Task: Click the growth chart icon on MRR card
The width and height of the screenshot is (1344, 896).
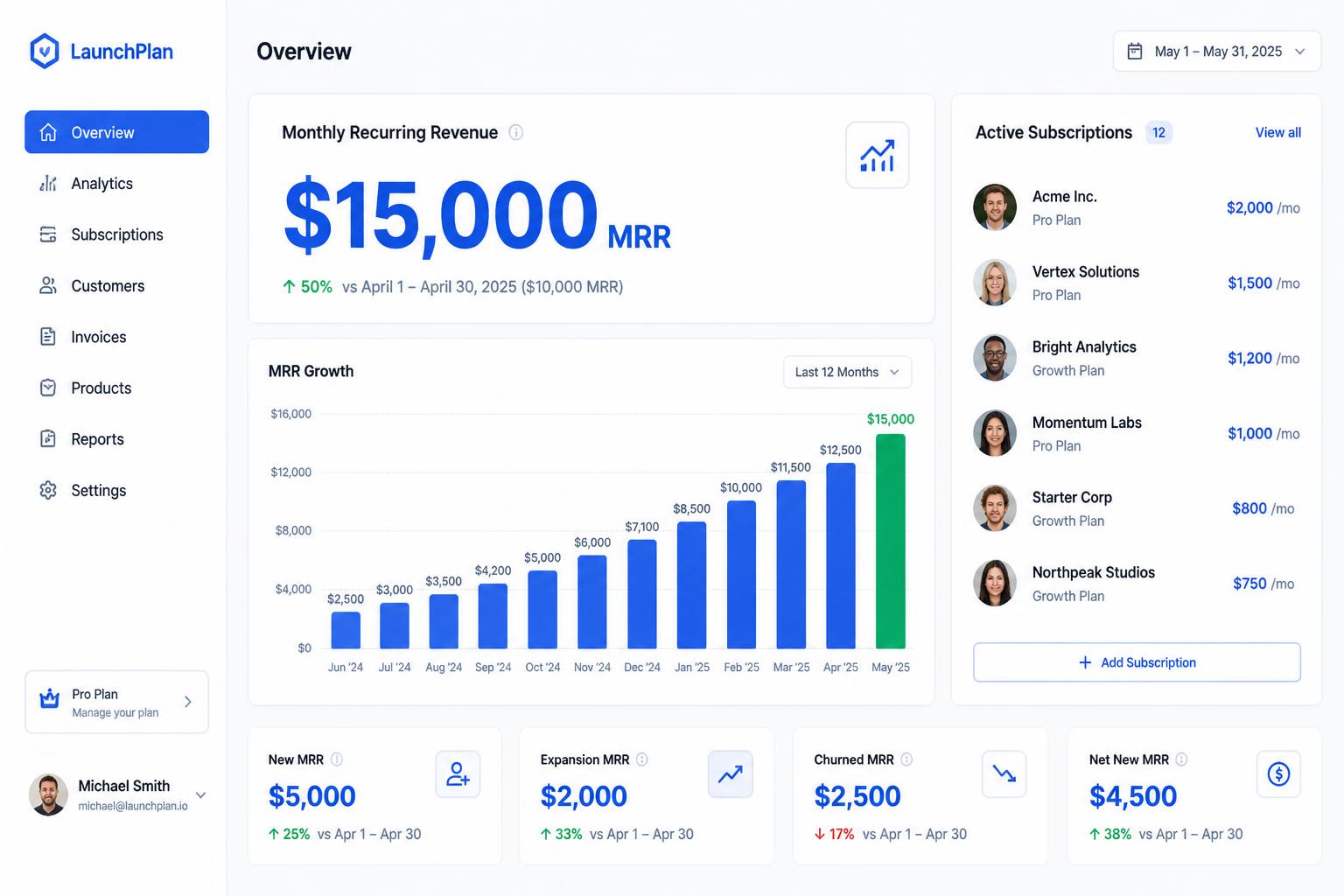Action: pos(877,155)
